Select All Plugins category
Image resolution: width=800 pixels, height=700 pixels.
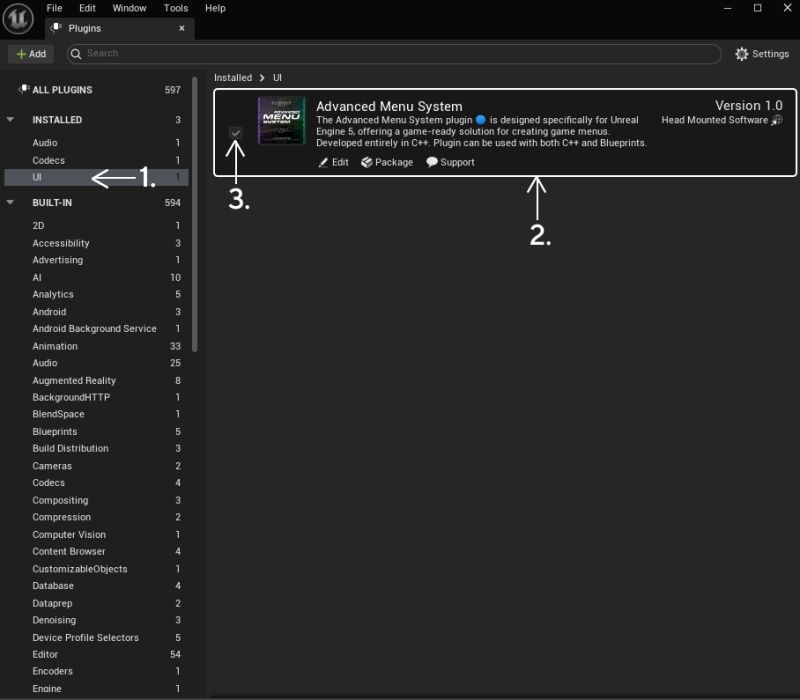tap(96, 90)
